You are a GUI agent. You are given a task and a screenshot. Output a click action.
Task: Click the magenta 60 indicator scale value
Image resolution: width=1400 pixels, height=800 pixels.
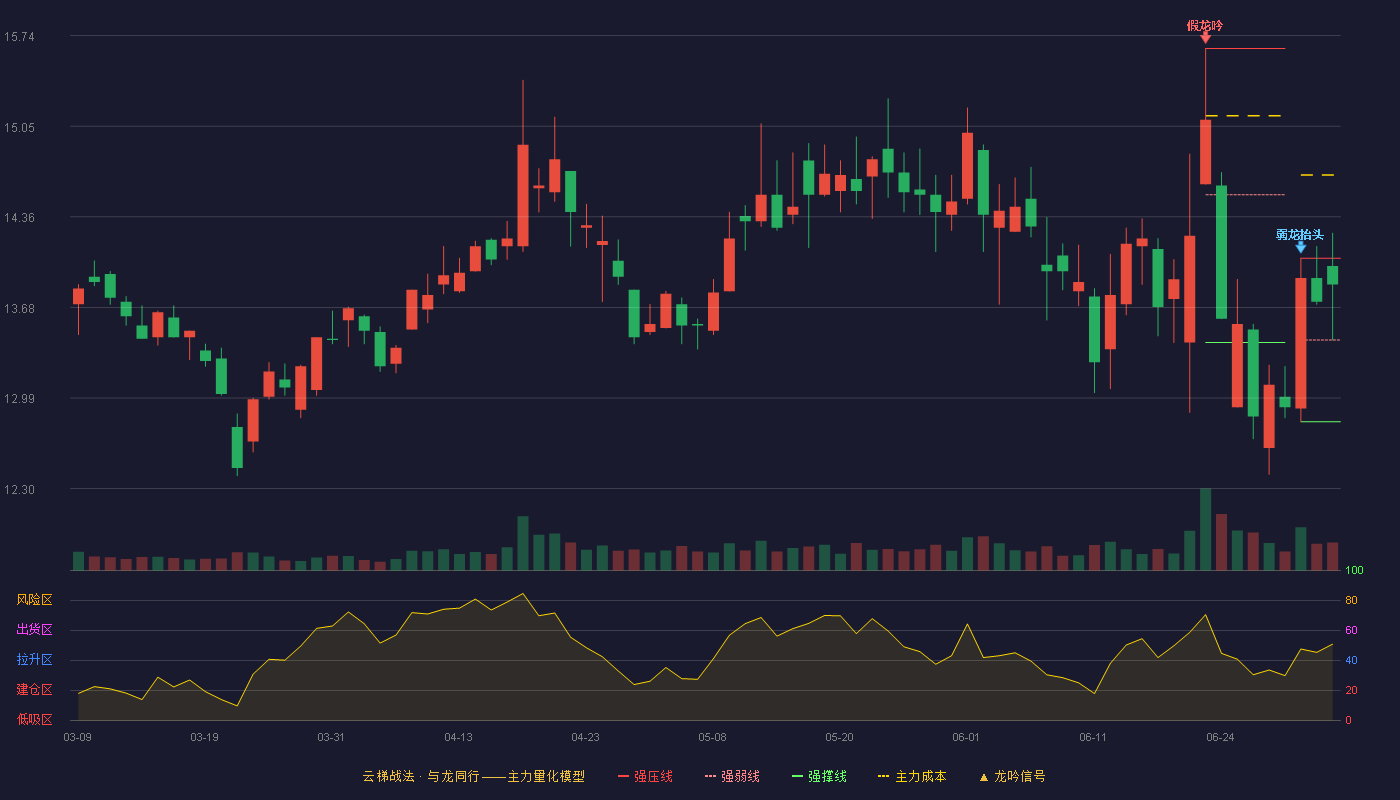(1351, 631)
